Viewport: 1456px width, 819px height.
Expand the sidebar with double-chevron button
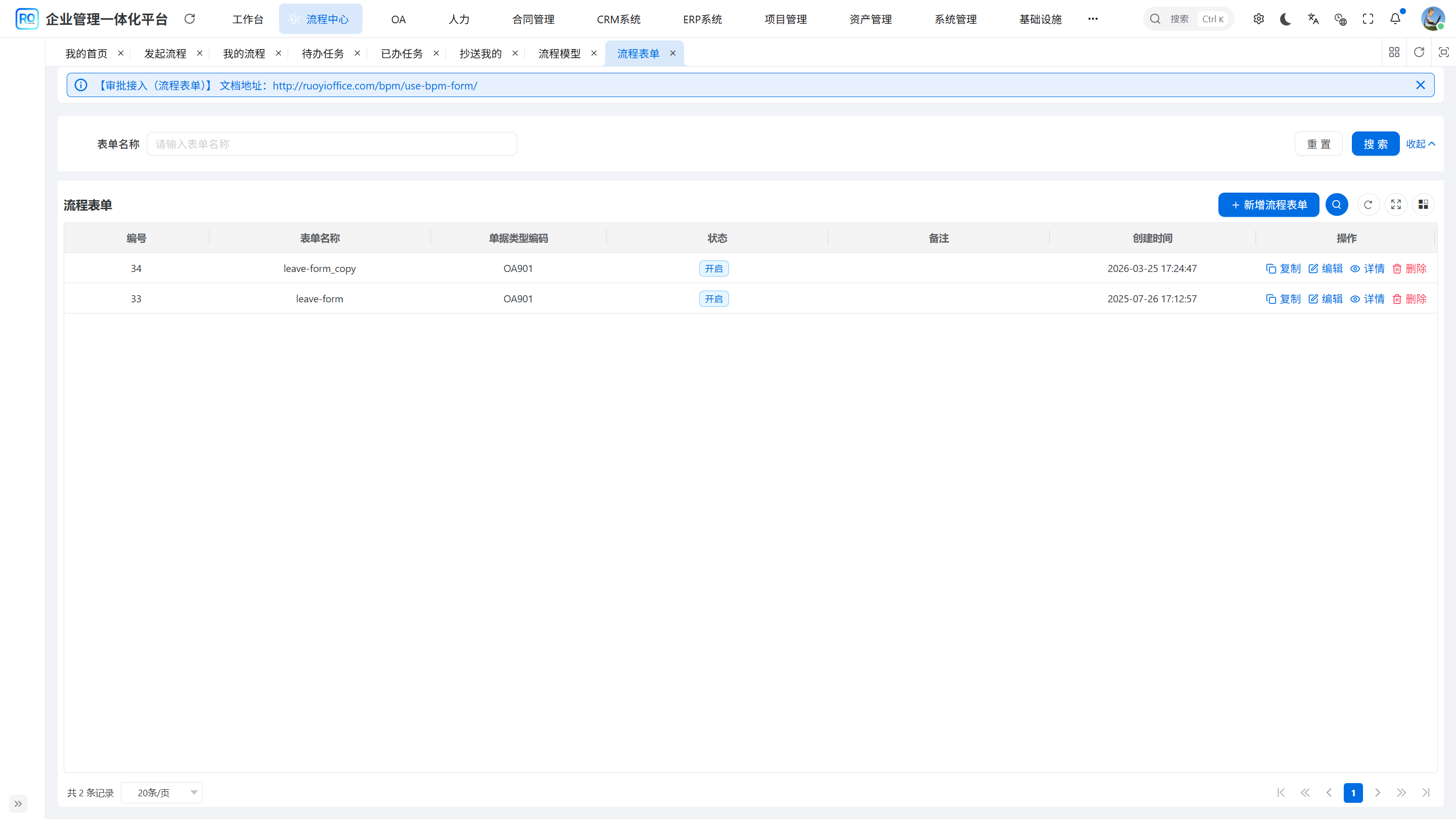[18, 803]
